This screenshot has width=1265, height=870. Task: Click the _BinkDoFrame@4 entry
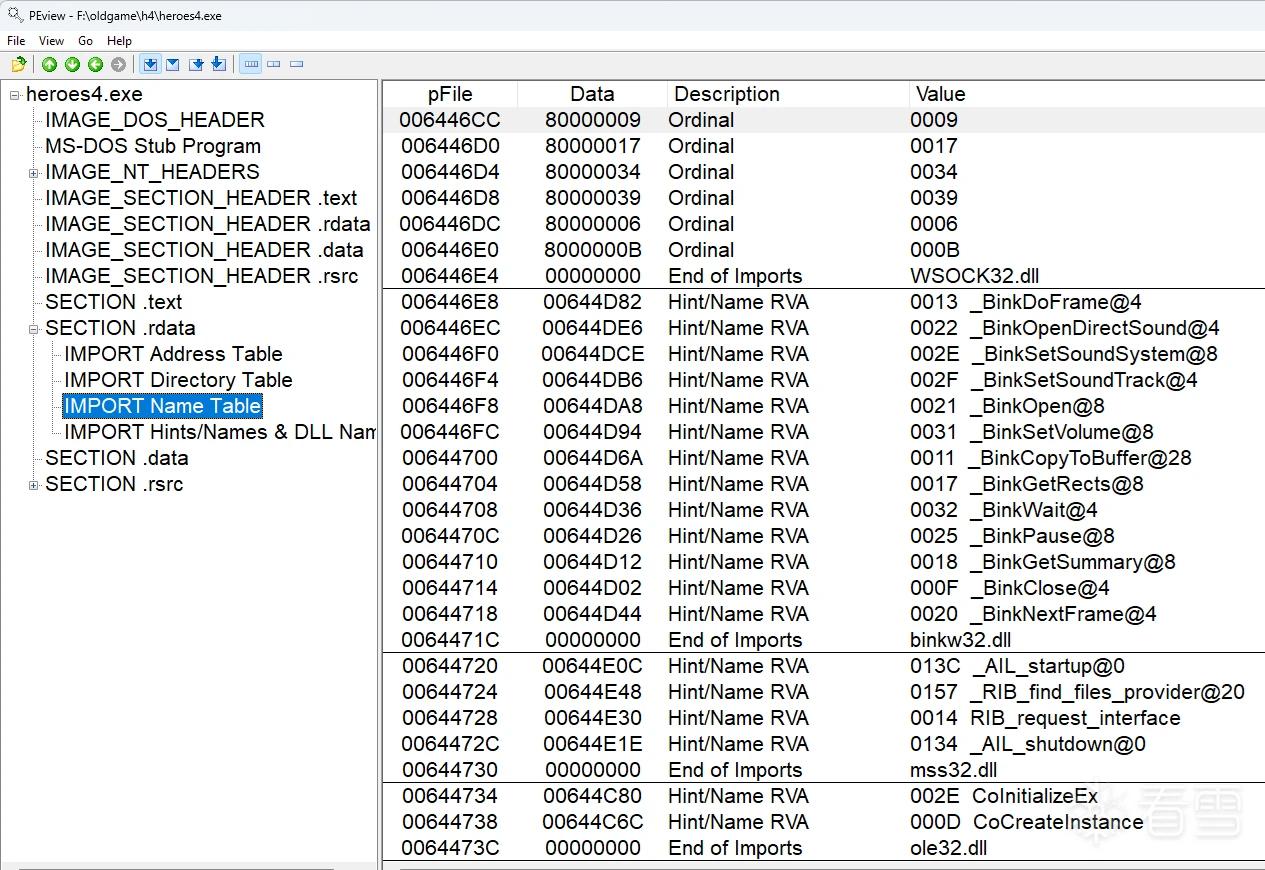(1056, 302)
